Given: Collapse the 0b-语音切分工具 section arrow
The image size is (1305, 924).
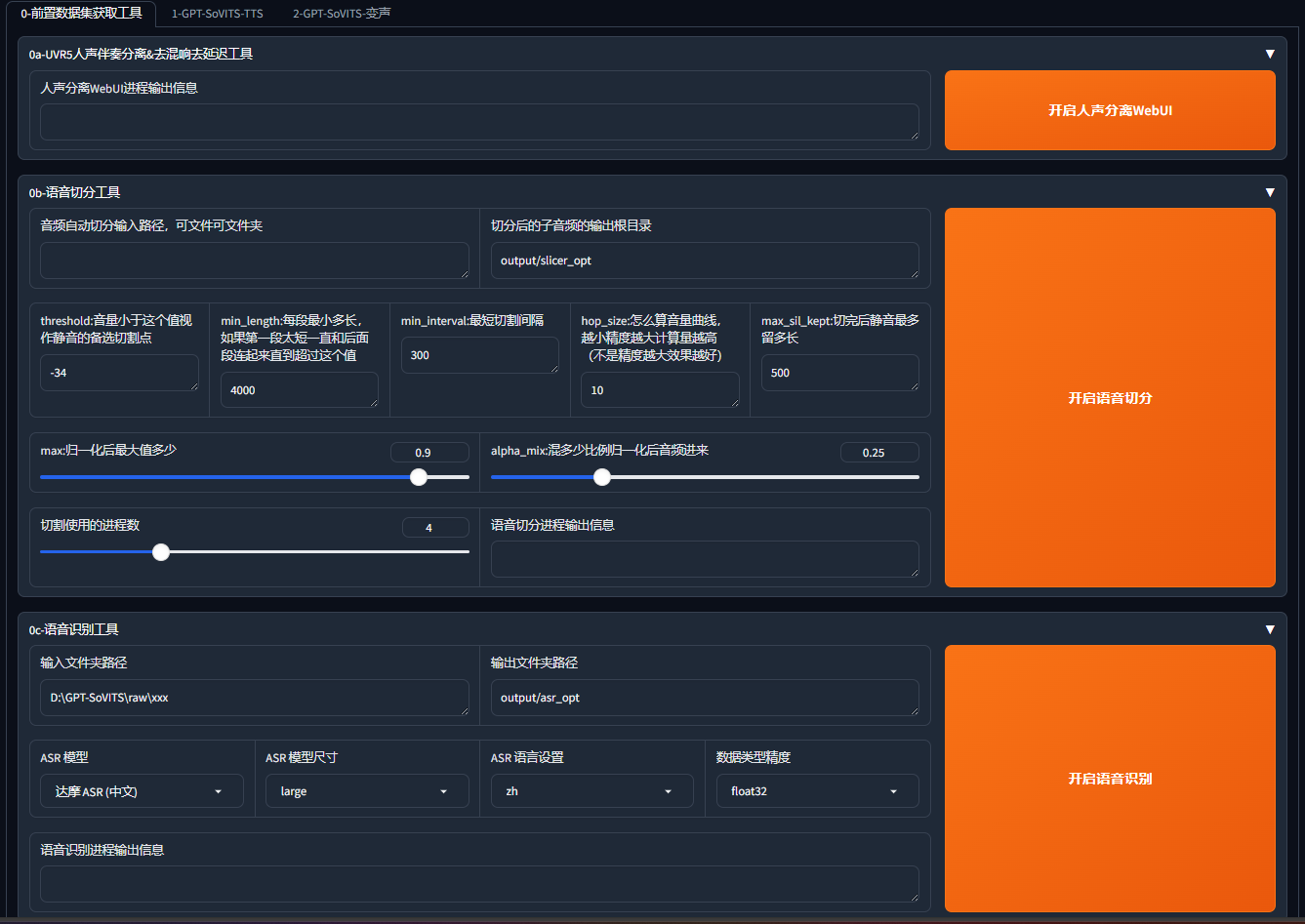Looking at the screenshot, I should [1270, 192].
